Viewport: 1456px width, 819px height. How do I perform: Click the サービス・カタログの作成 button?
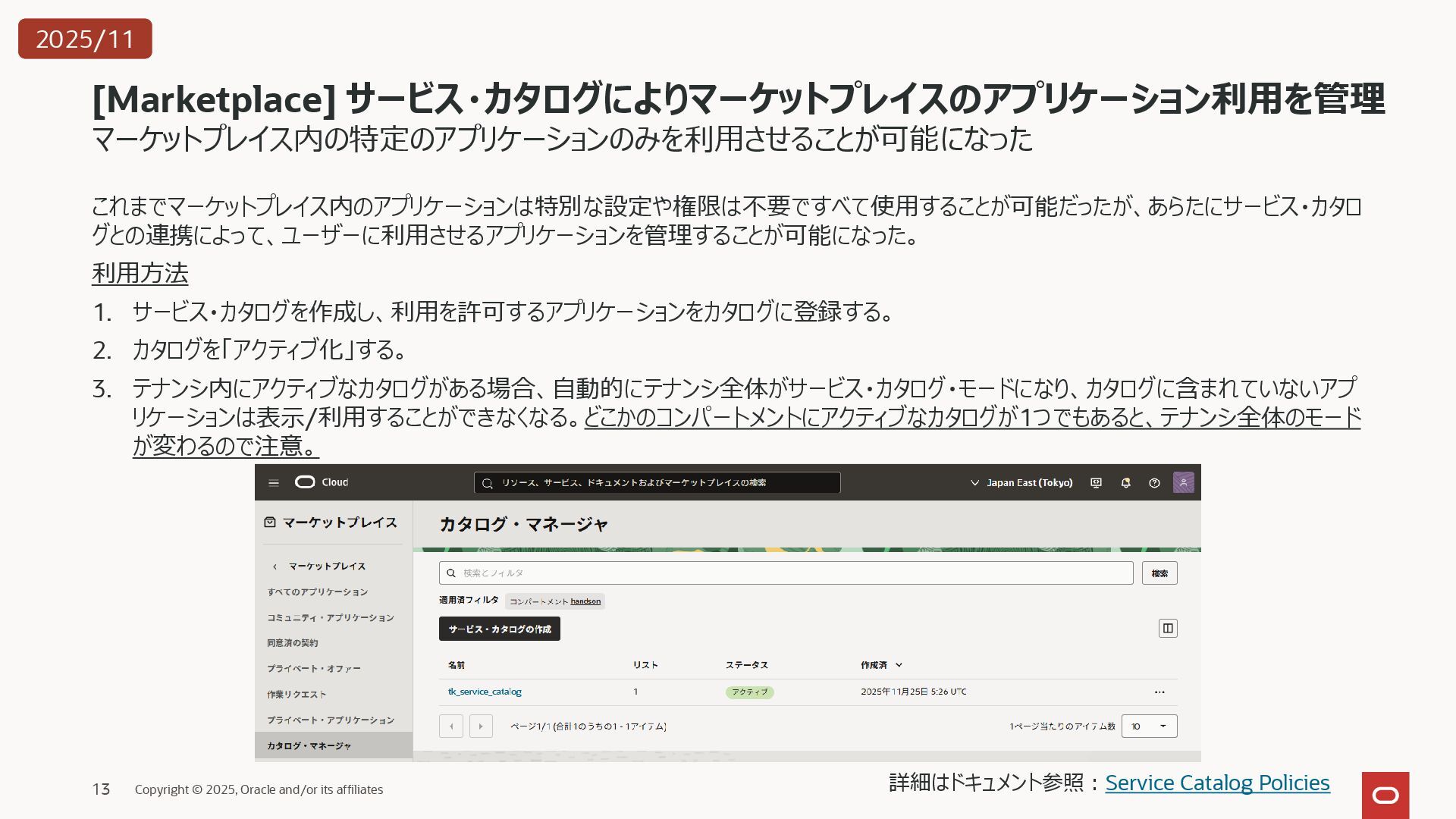tap(499, 629)
